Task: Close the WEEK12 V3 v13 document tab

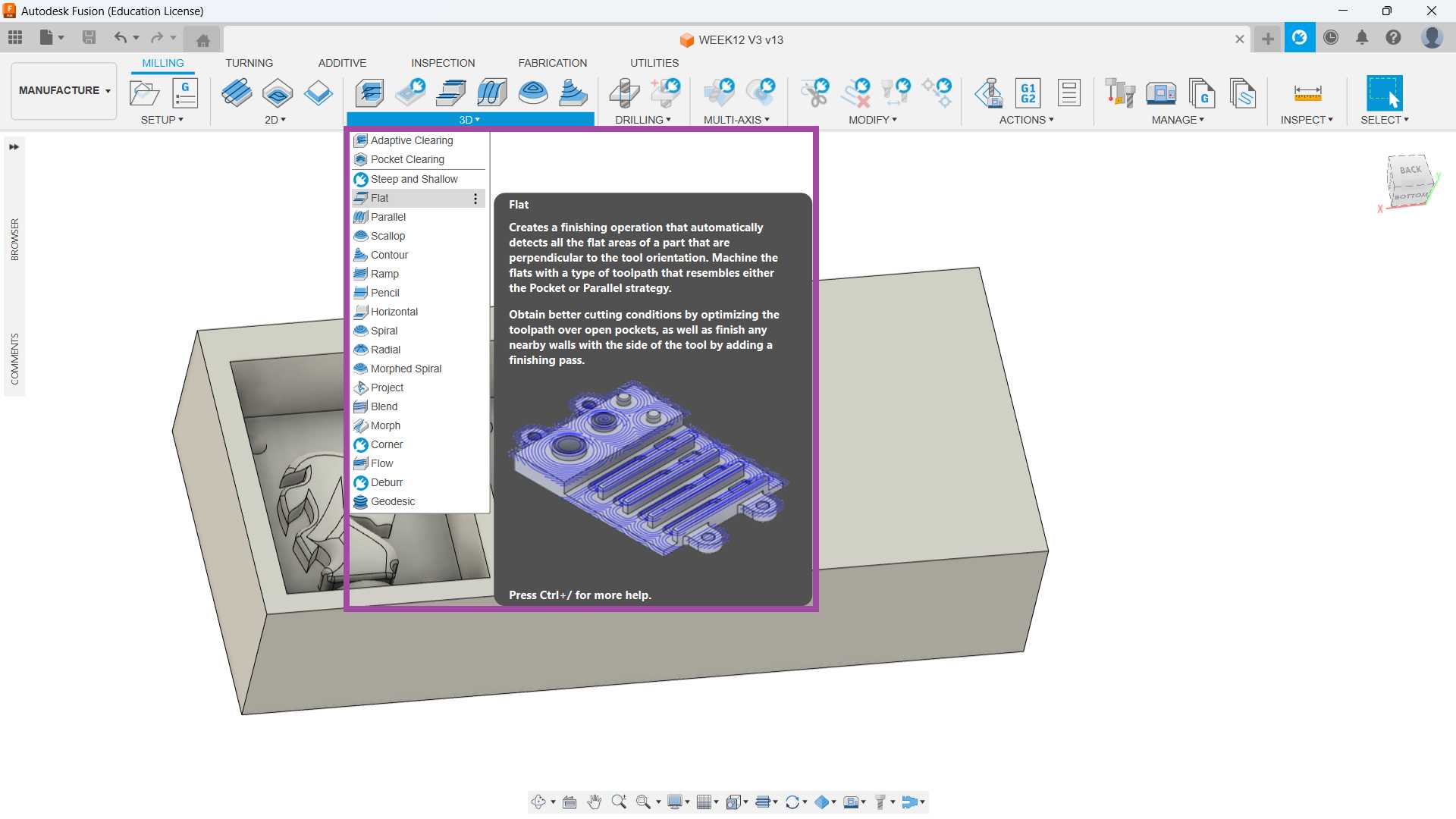Action: pyautogui.click(x=1239, y=39)
